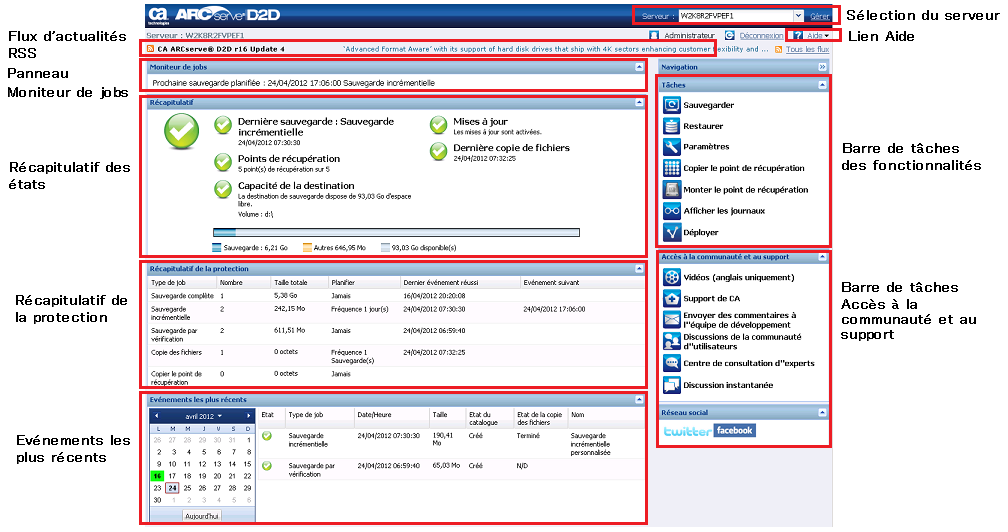Open Vidéos (anglais uniquement) film icon
Viewport: 1008px width, 532px height.
click(672, 277)
